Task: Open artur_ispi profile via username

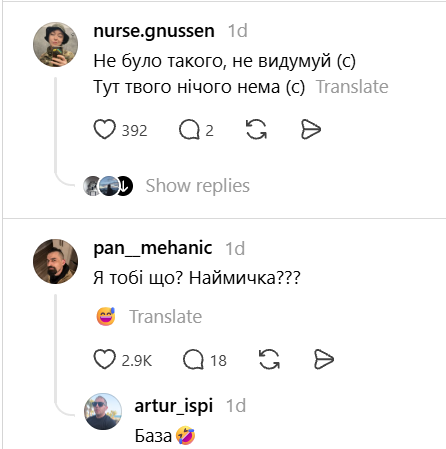Action: [x=174, y=406]
